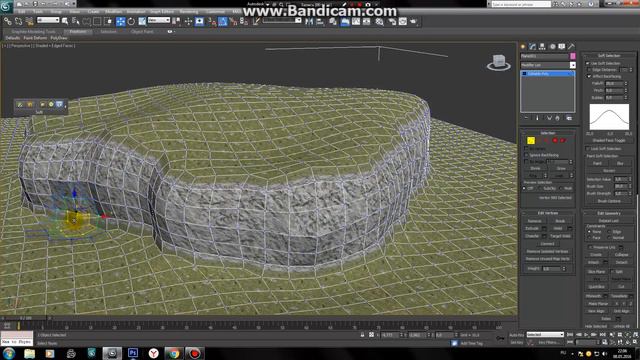
Task: Open Chrome from the taskbar
Action: [174, 353]
